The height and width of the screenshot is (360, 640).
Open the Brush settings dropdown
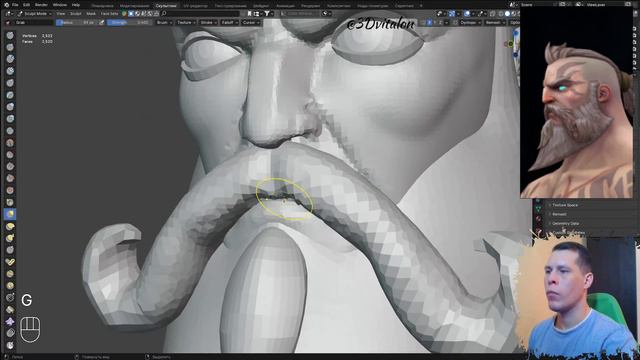tap(164, 22)
